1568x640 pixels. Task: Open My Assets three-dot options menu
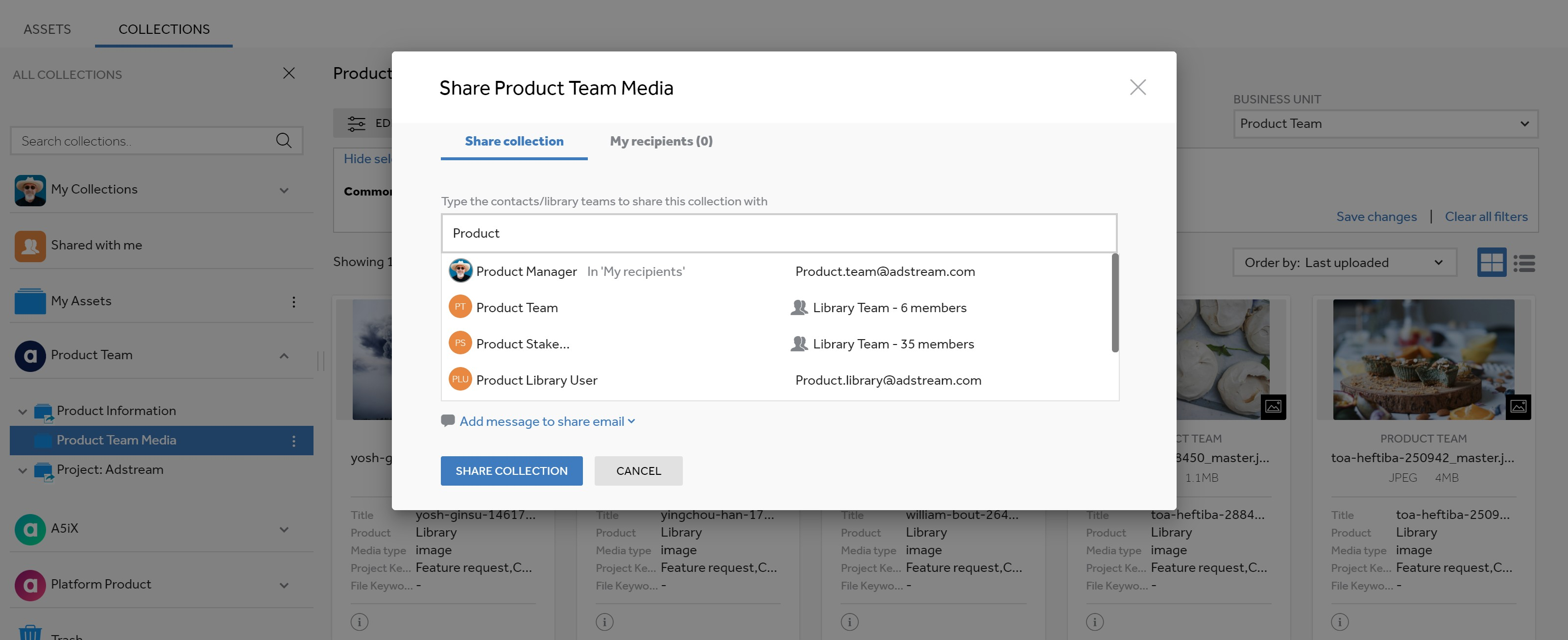pos(293,301)
